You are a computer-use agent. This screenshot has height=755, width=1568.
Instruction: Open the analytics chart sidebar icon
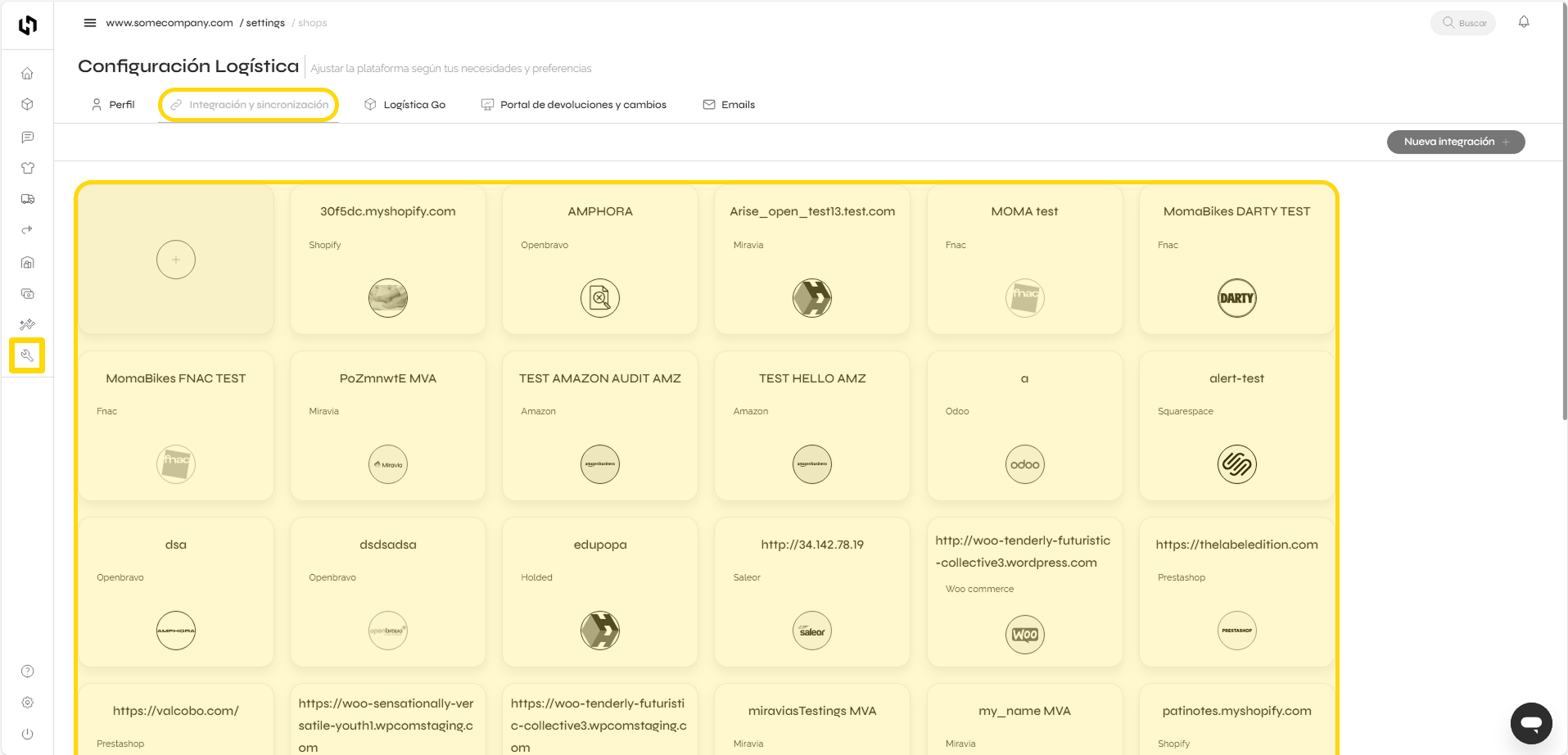point(27,324)
